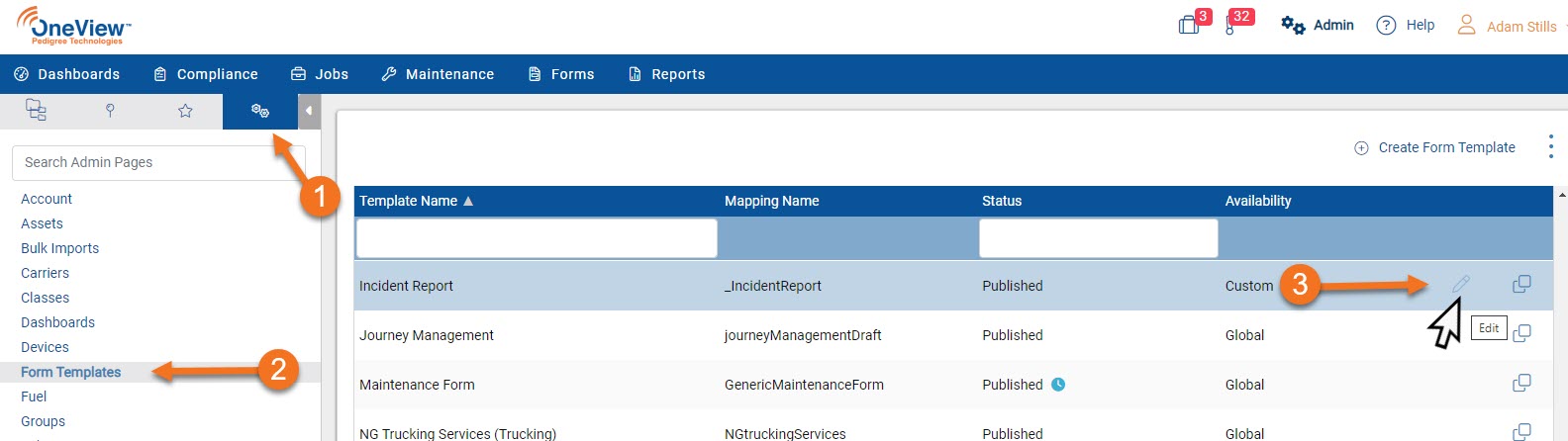Sort by Status column header
The image size is (1568, 441).
tap(1001, 201)
